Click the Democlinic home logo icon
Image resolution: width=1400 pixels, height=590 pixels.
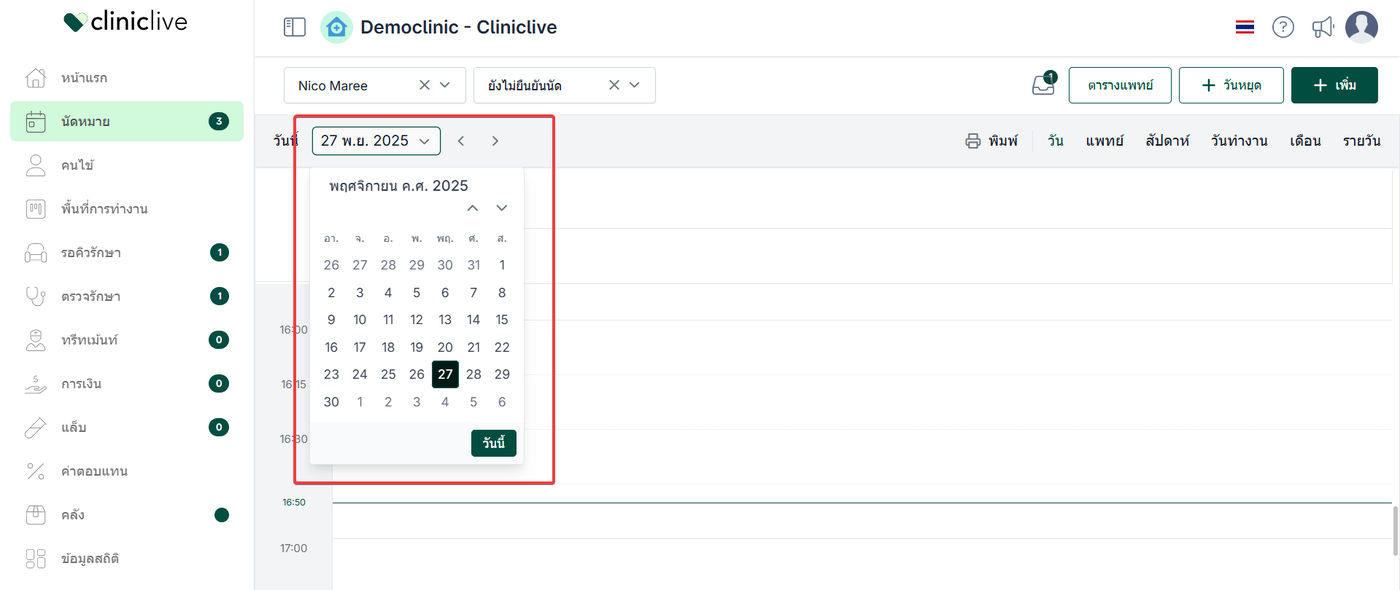336,27
